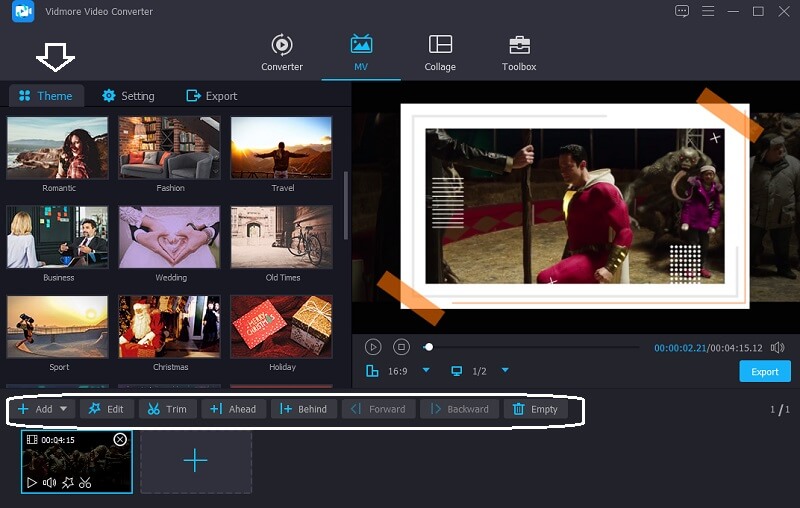Open the Collage section
Viewport: 800px width, 508px height.
click(x=440, y=53)
